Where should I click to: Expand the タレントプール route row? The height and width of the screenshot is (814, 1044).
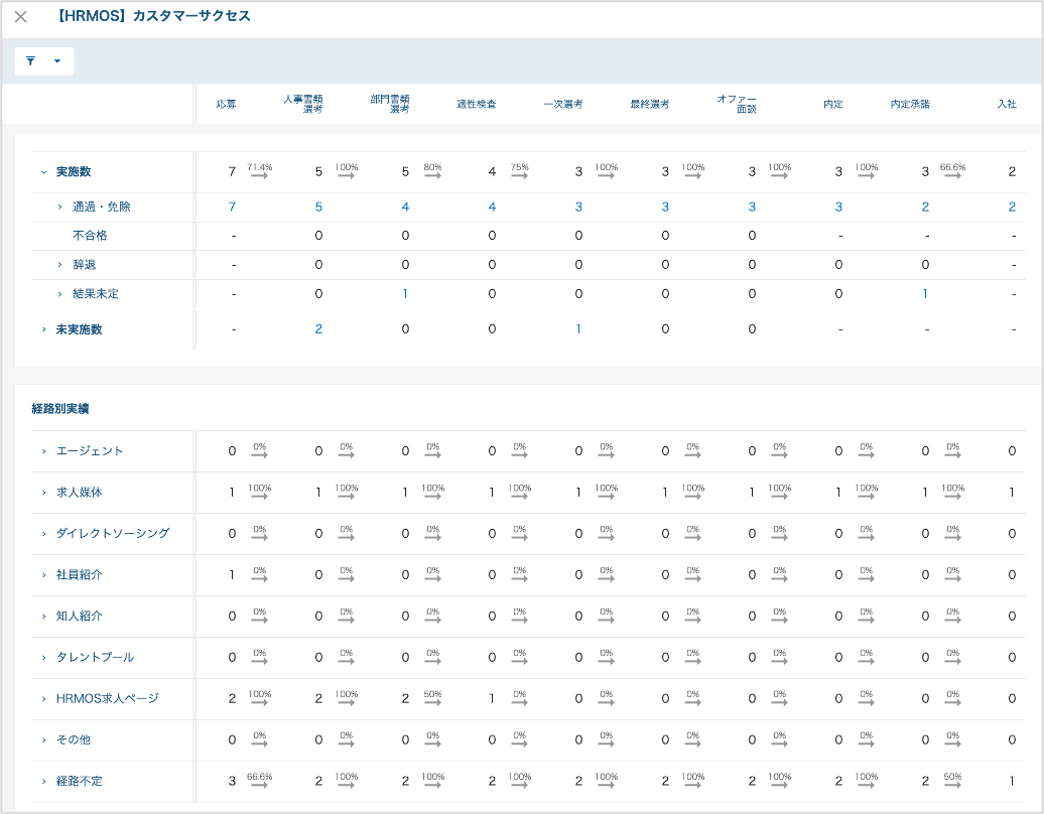coord(44,658)
